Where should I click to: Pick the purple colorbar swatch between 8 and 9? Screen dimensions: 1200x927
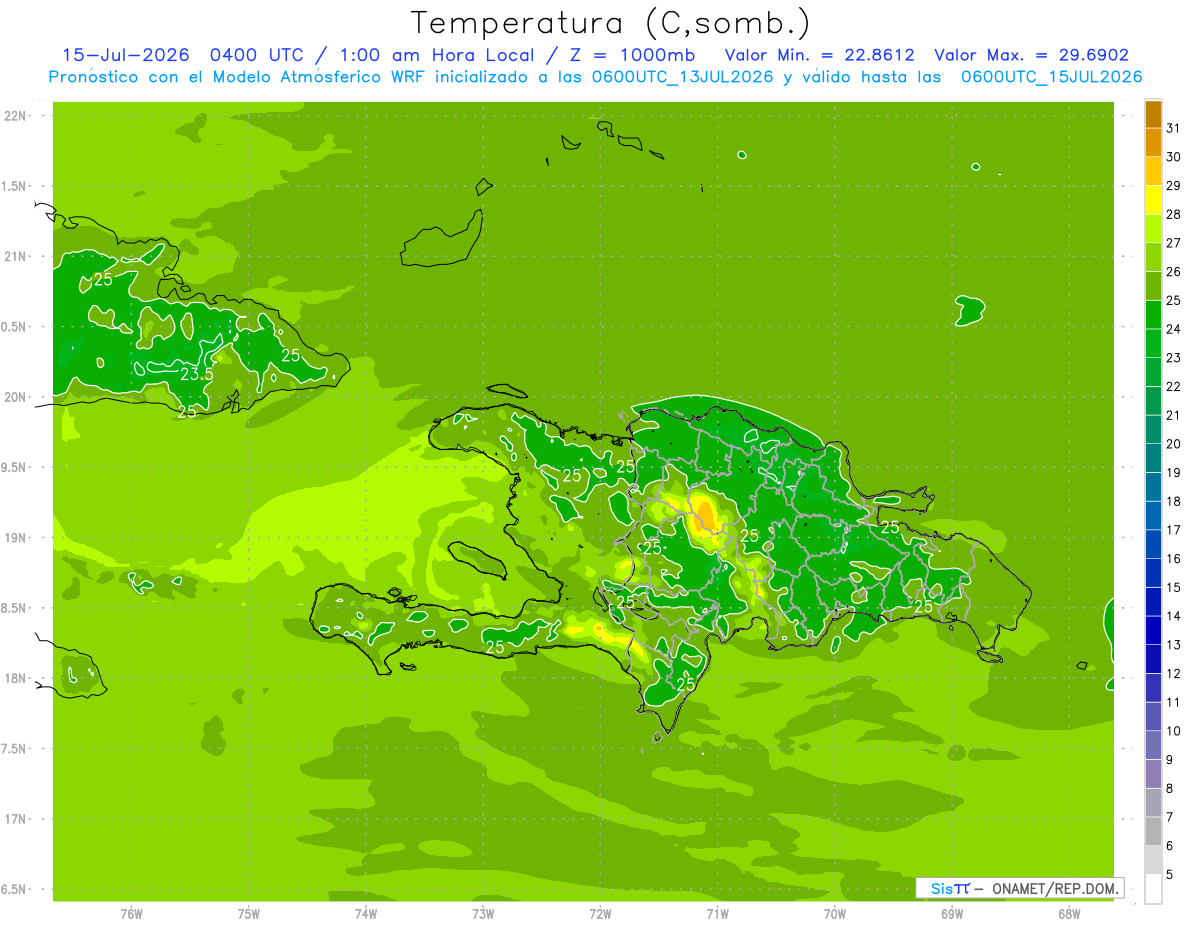[1153, 774]
